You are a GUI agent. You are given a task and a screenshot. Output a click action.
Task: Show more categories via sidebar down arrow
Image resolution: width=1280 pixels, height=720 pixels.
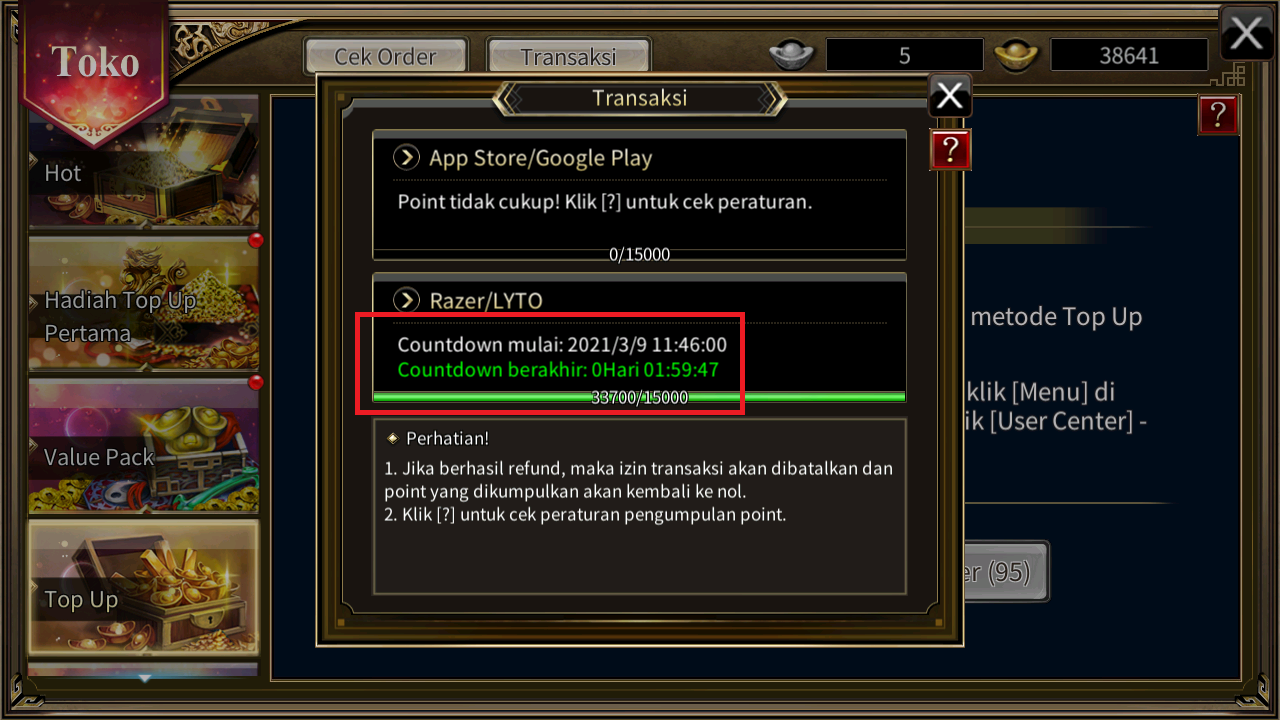point(145,678)
